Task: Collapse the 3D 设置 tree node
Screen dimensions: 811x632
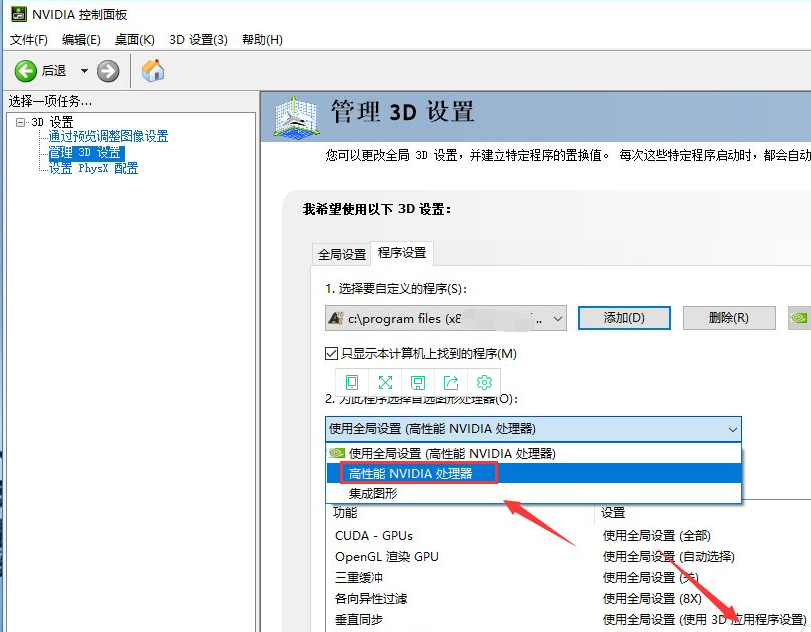Action: coord(20,123)
